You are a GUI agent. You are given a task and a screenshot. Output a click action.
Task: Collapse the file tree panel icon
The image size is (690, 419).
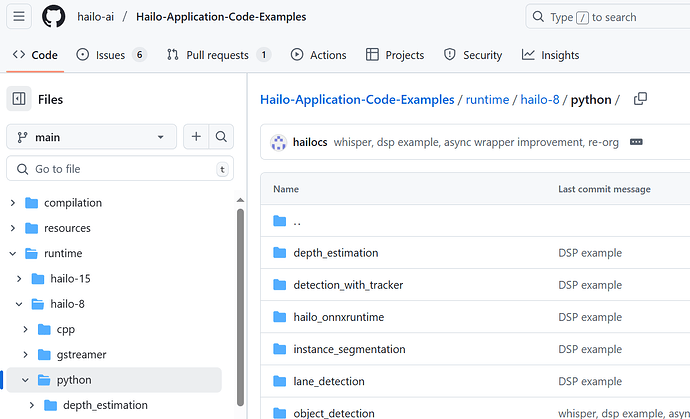19,99
